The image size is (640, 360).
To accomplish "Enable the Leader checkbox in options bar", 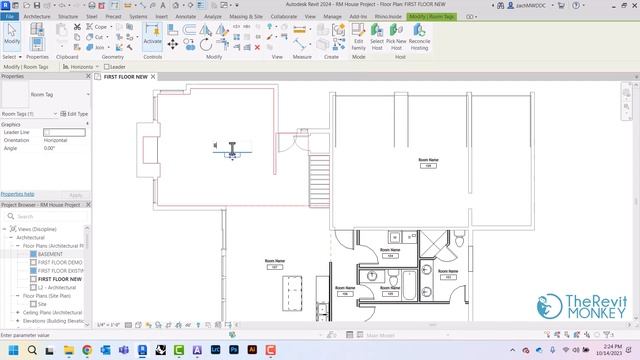I will [107, 67].
